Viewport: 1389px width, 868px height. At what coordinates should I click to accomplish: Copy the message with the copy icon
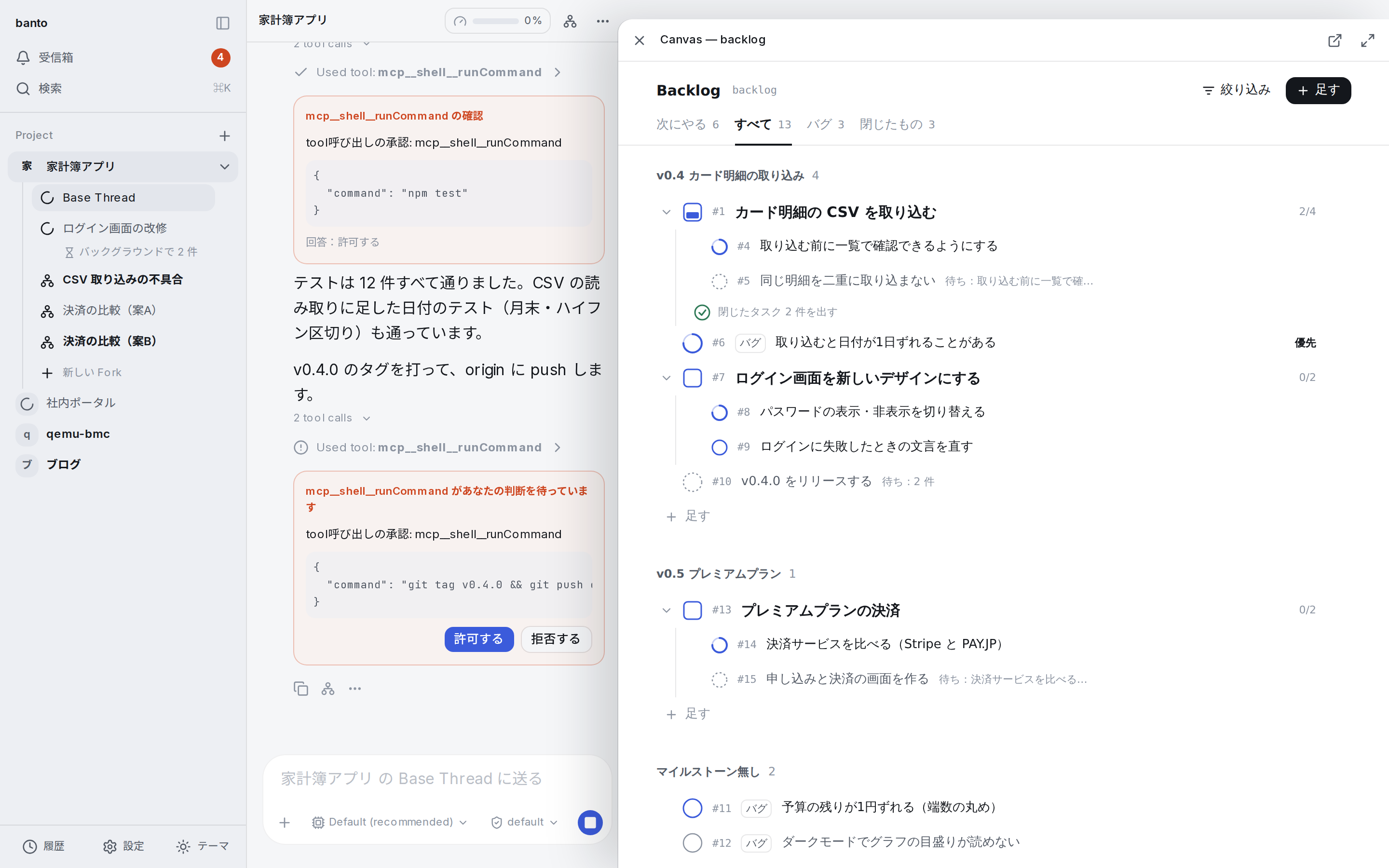(x=301, y=688)
